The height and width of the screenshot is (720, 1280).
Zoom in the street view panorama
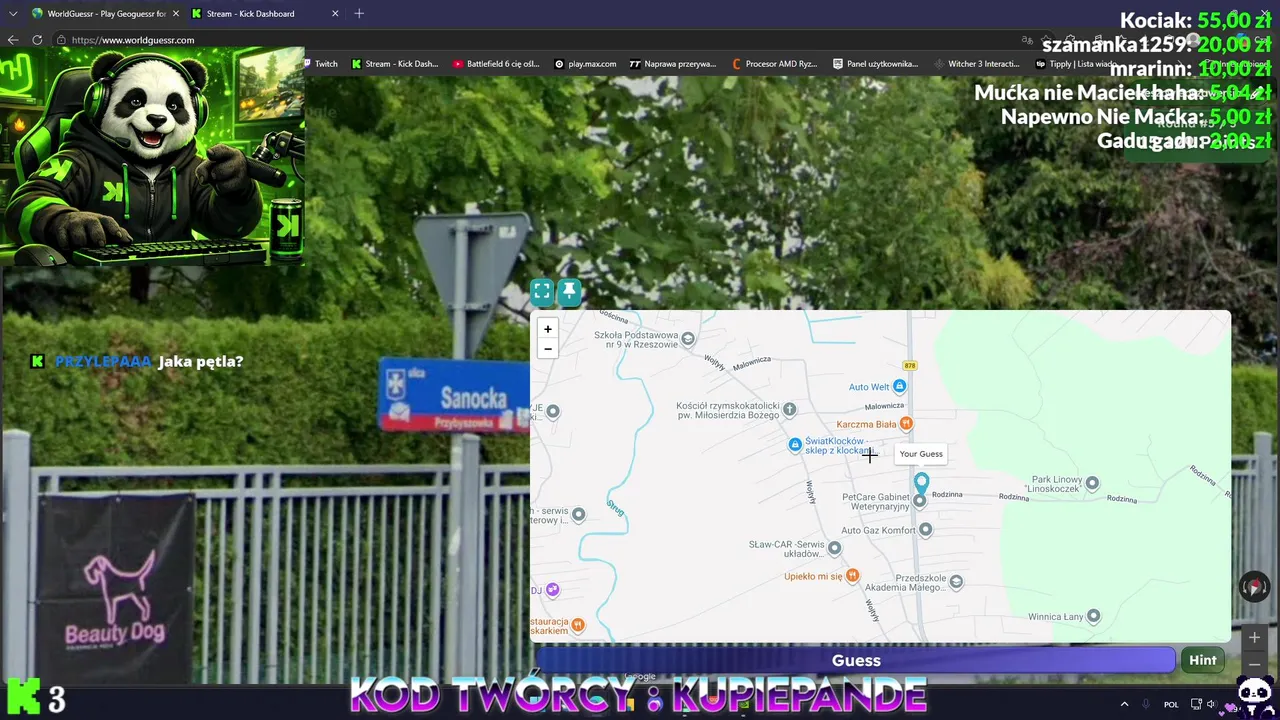[x=1254, y=637]
